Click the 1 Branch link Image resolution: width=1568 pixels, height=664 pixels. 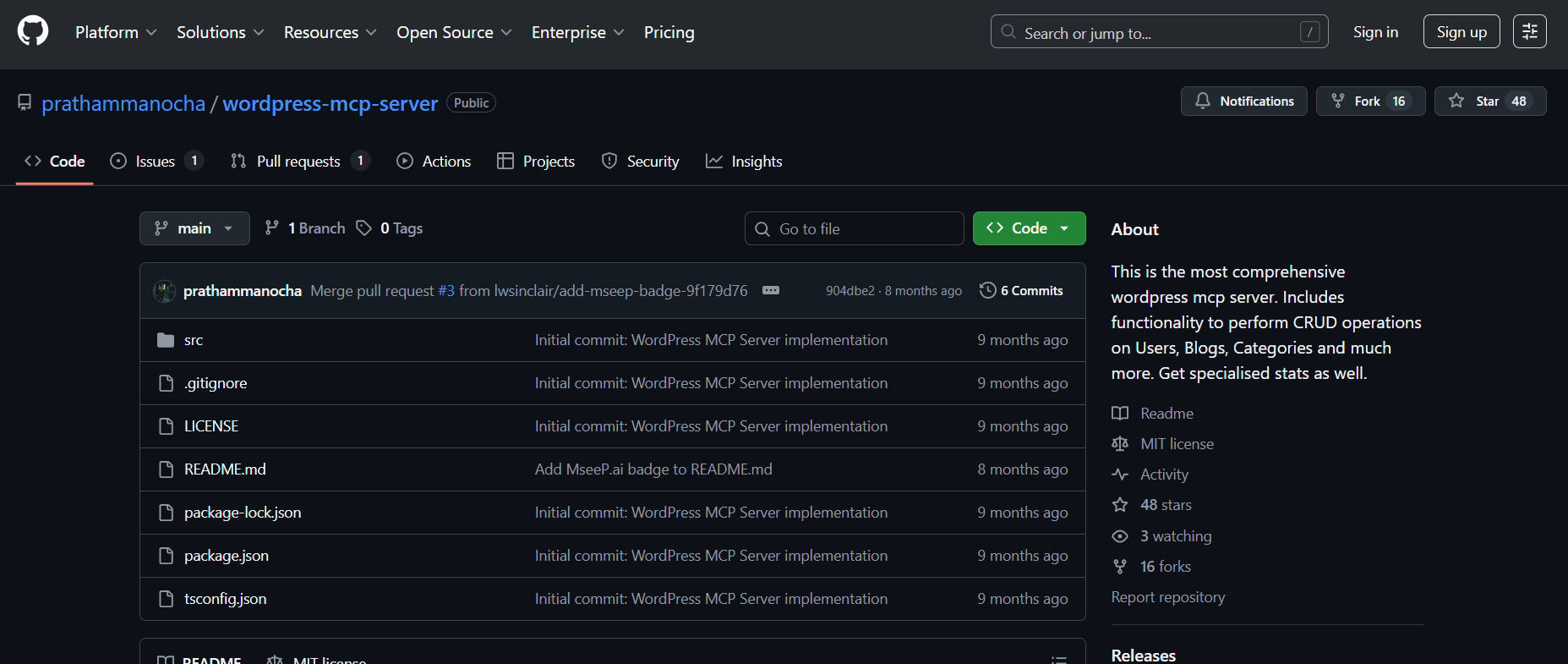coord(305,228)
